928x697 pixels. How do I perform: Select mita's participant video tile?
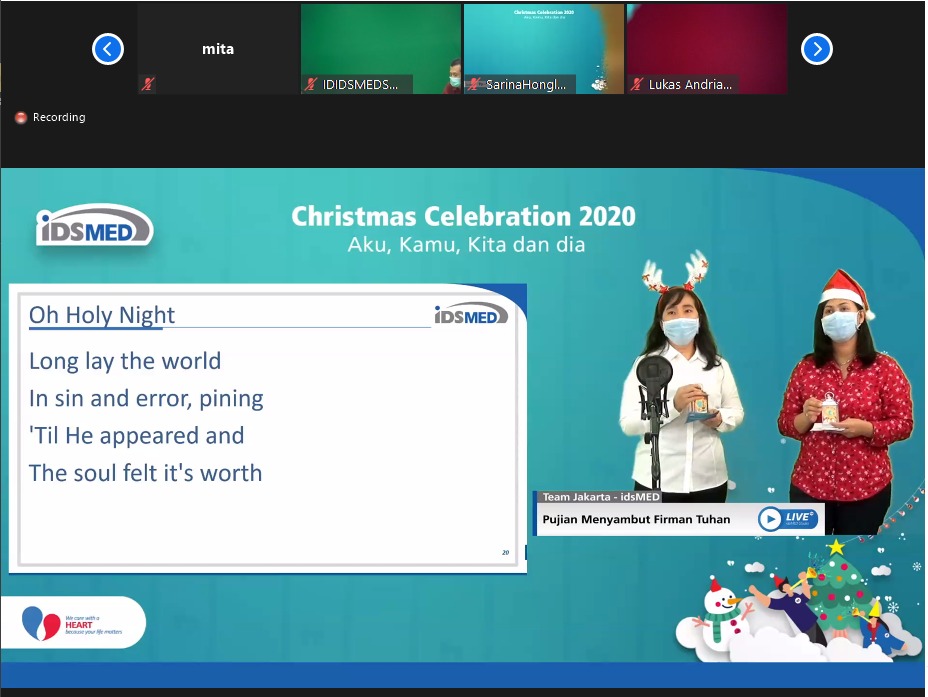pyautogui.click(x=218, y=49)
